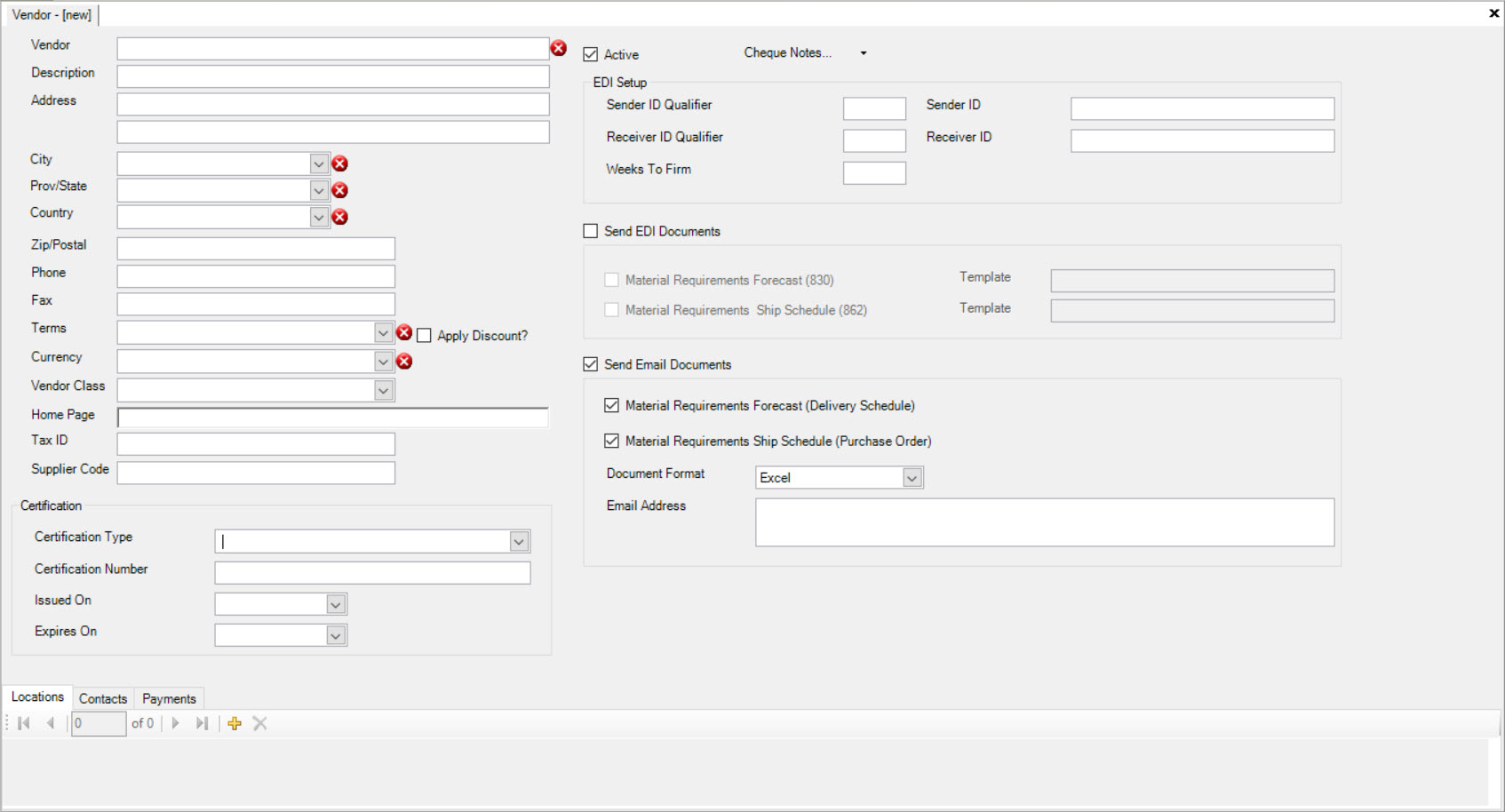Open the Certification Type dropdown
The height and width of the screenshot is (812, 1505).
(x=519, y=541)
